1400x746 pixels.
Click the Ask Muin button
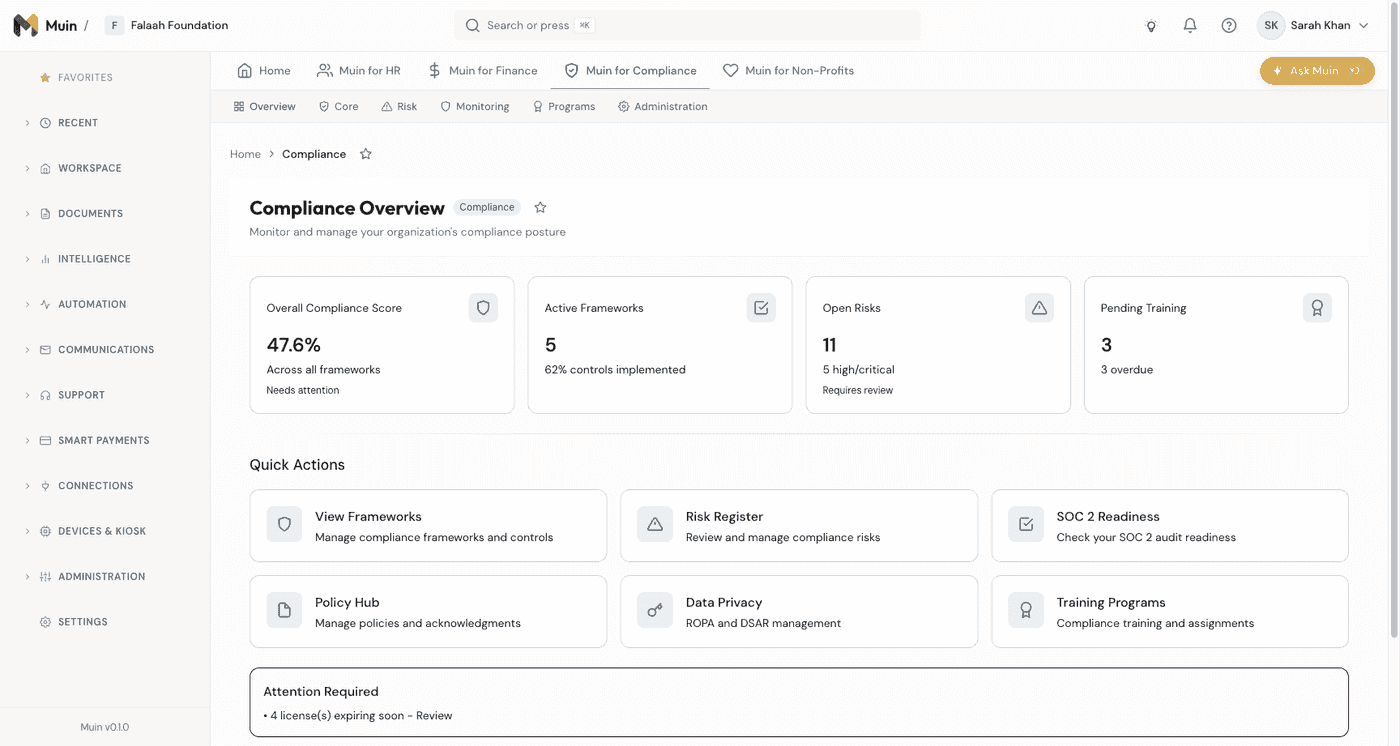pyautogui.click(x=1317, y=71)
